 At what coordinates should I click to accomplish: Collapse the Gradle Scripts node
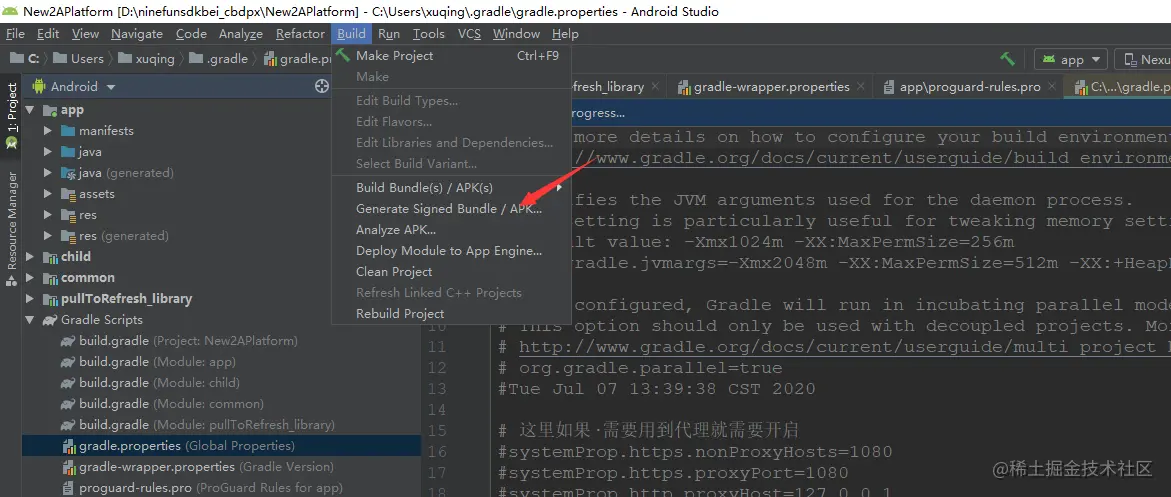(30, 319)
